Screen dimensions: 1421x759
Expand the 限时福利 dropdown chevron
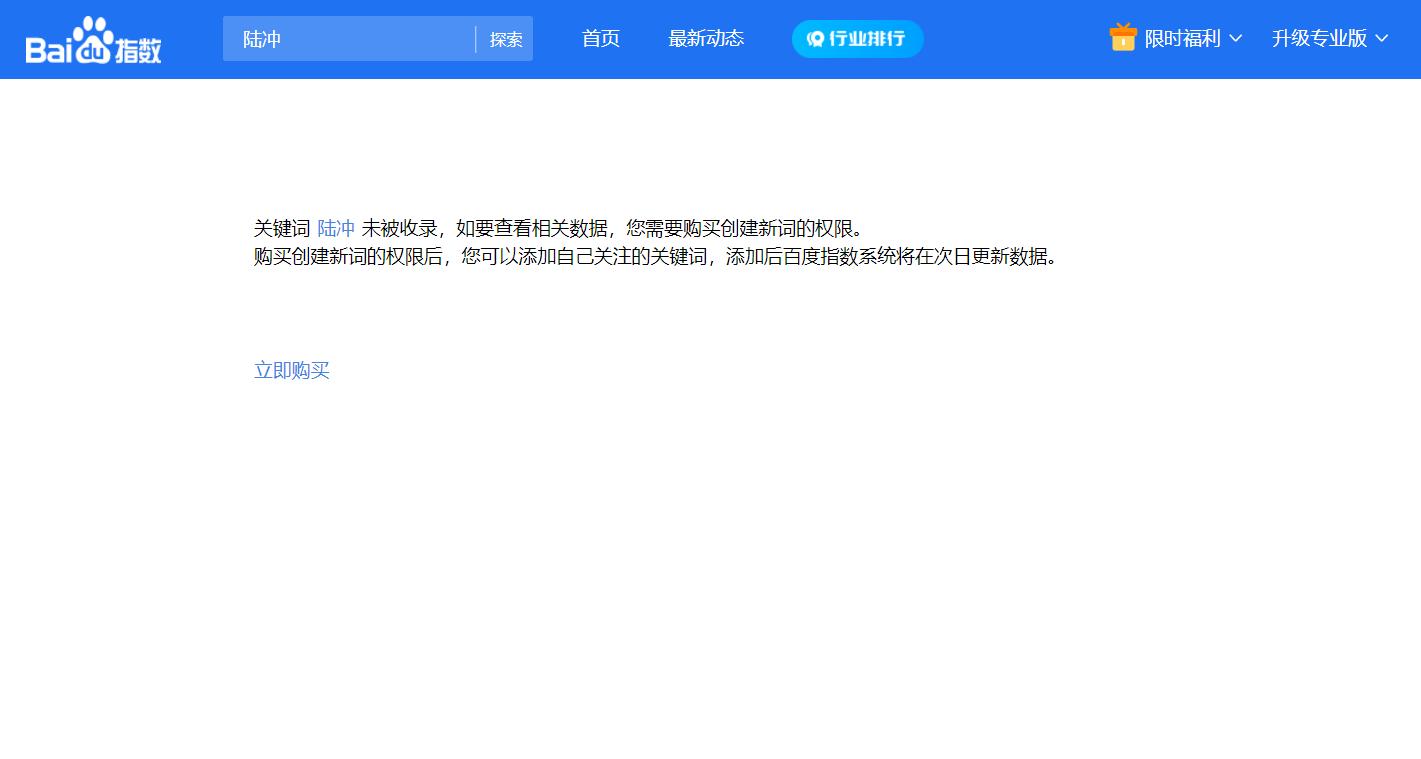click(x=1237, y=40)
